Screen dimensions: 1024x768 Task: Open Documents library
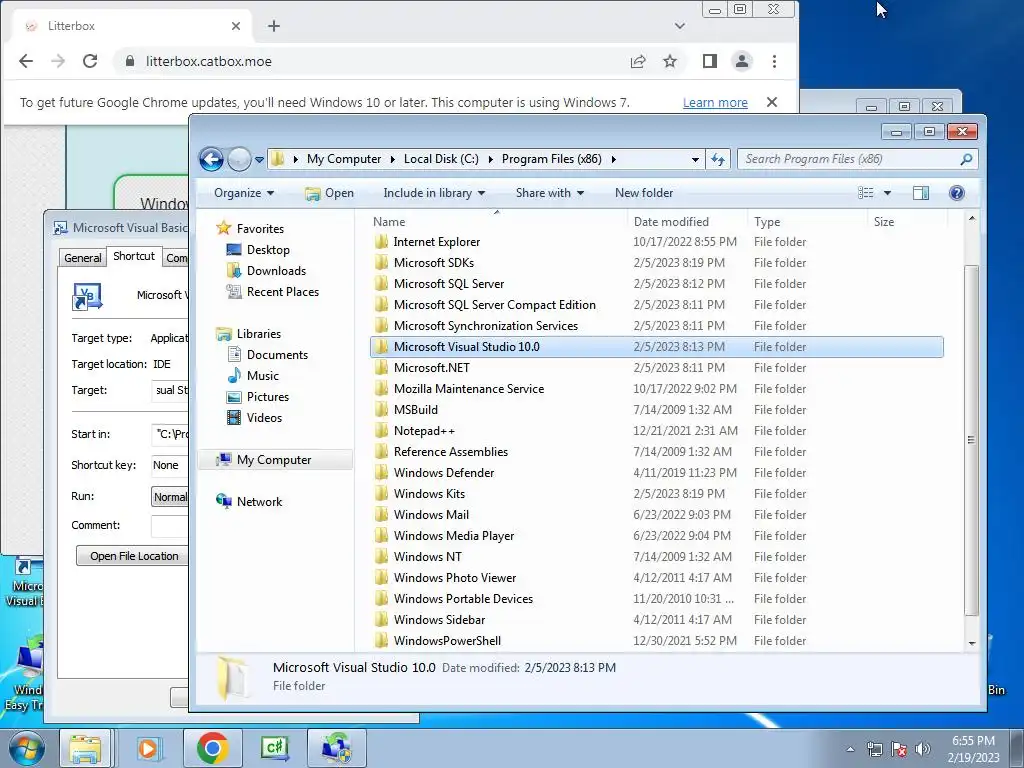pyautogui.click(x=277, y=355)
